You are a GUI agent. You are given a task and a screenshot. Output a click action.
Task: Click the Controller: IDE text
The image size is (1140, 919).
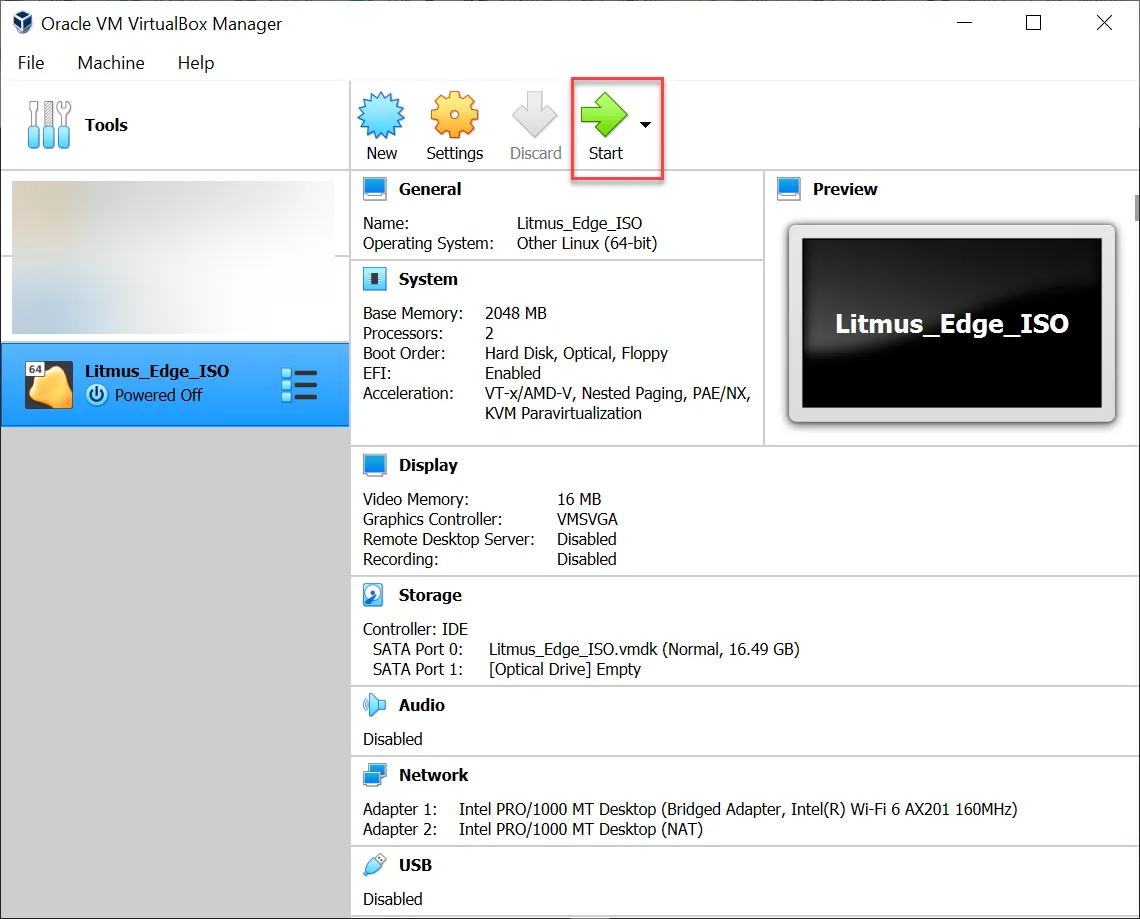415,630
